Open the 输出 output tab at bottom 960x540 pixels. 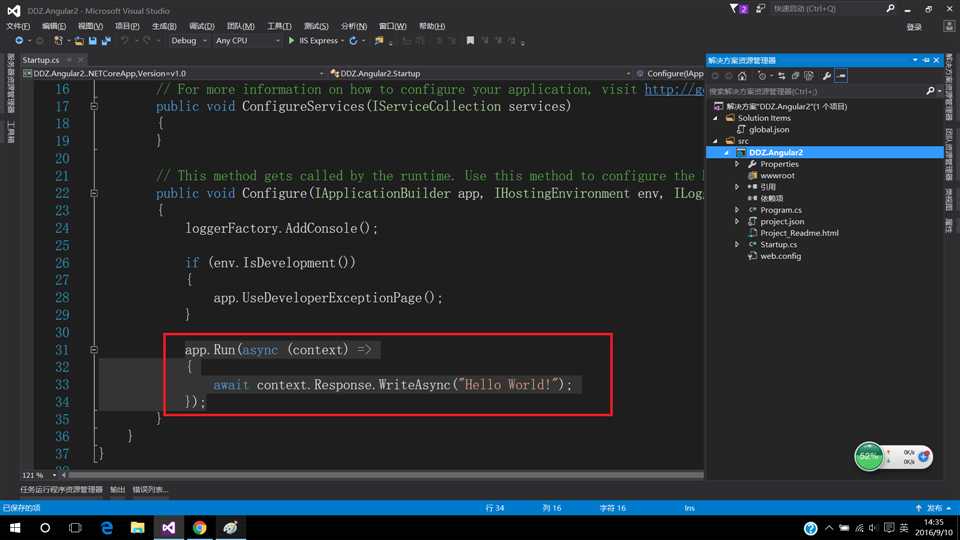pyautogui.click(x=118, y=490)
